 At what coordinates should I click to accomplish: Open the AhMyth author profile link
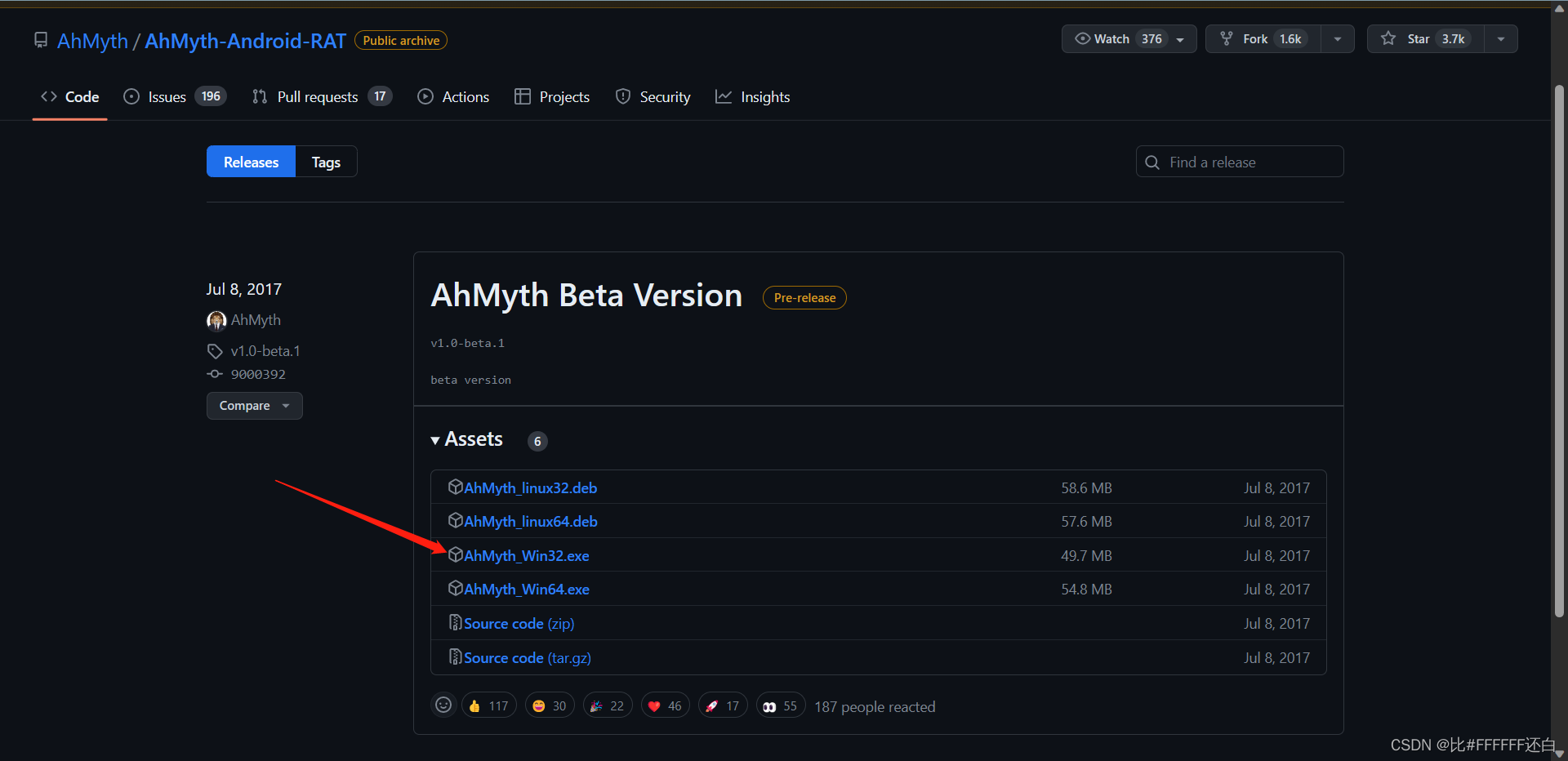coord(256,320)
